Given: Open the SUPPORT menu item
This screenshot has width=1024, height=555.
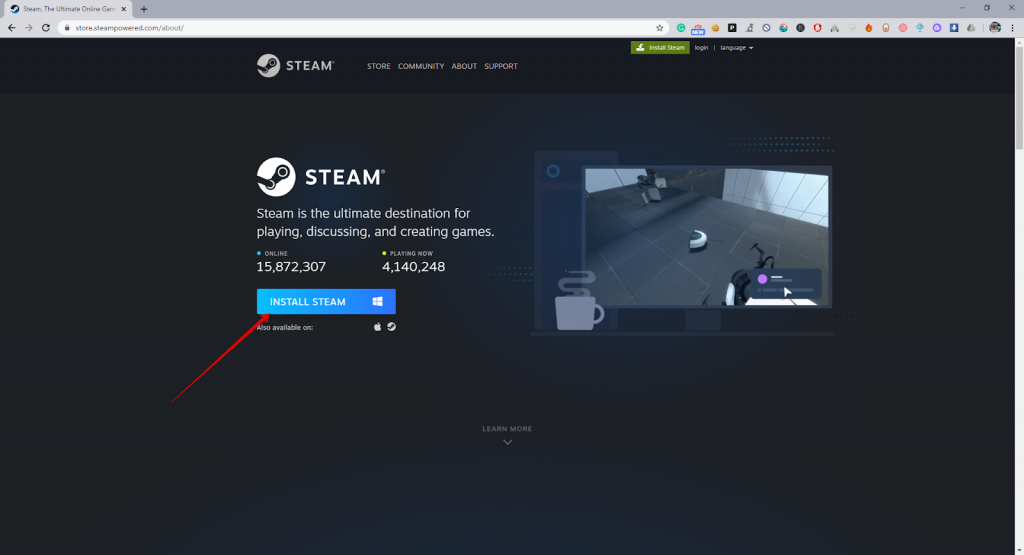Looking at the screenshot, I should click(501, 66).
